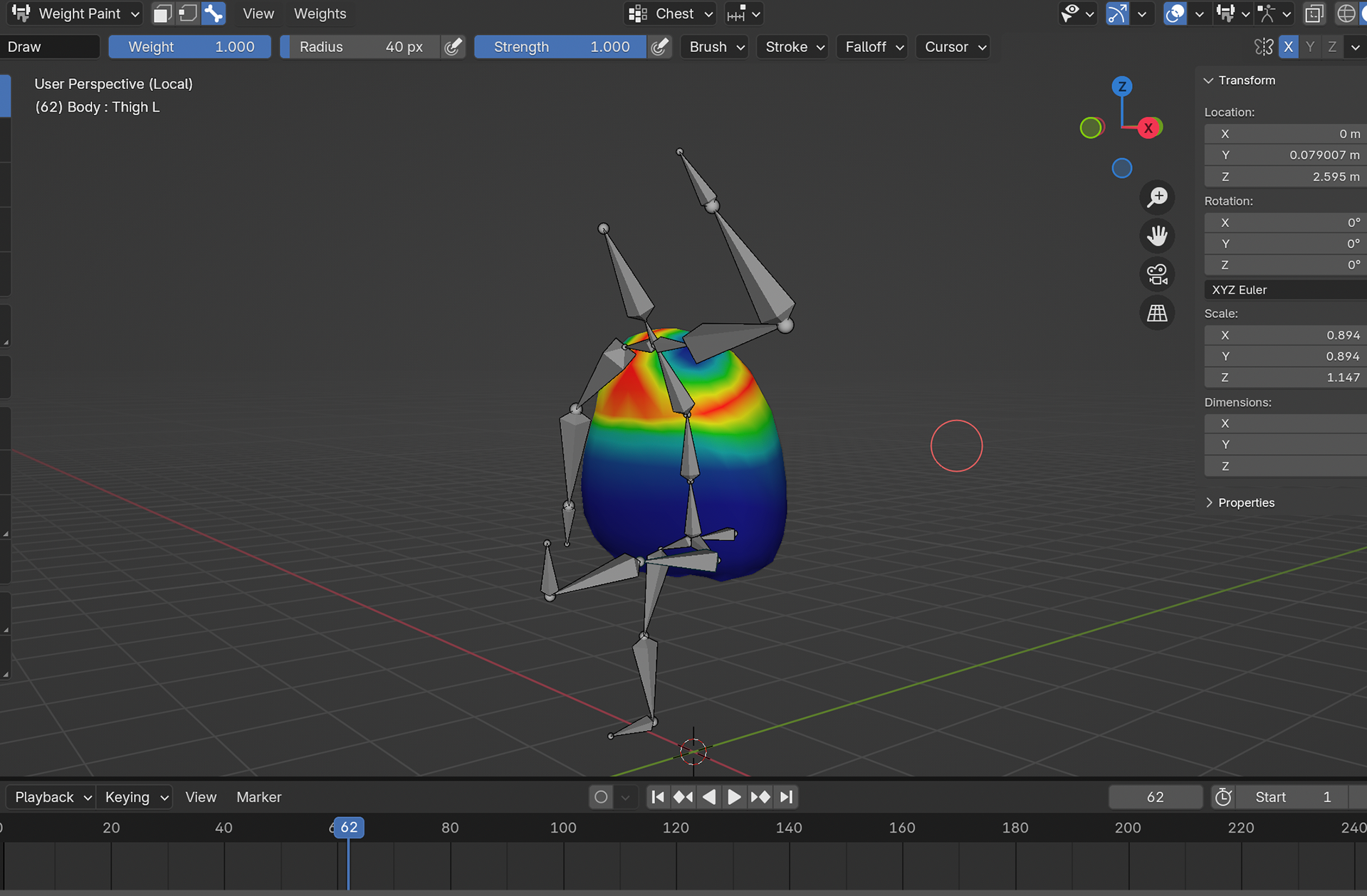Jump to the start frame

(658, 797)
